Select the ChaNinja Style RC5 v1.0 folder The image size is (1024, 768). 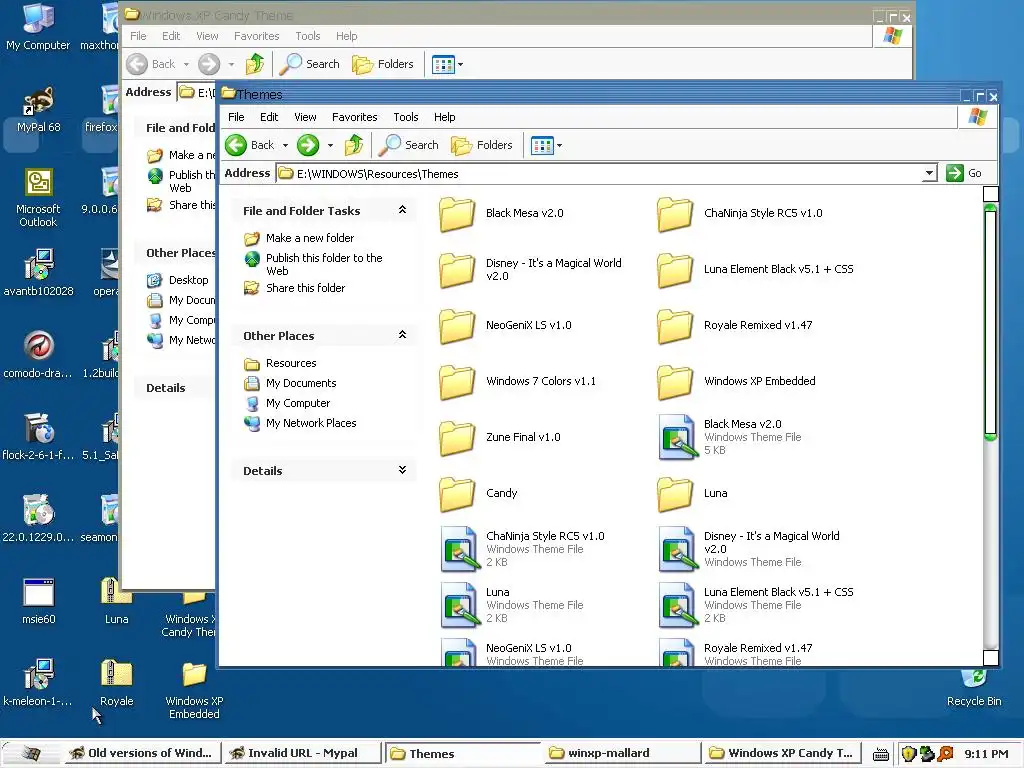[740, 214]
